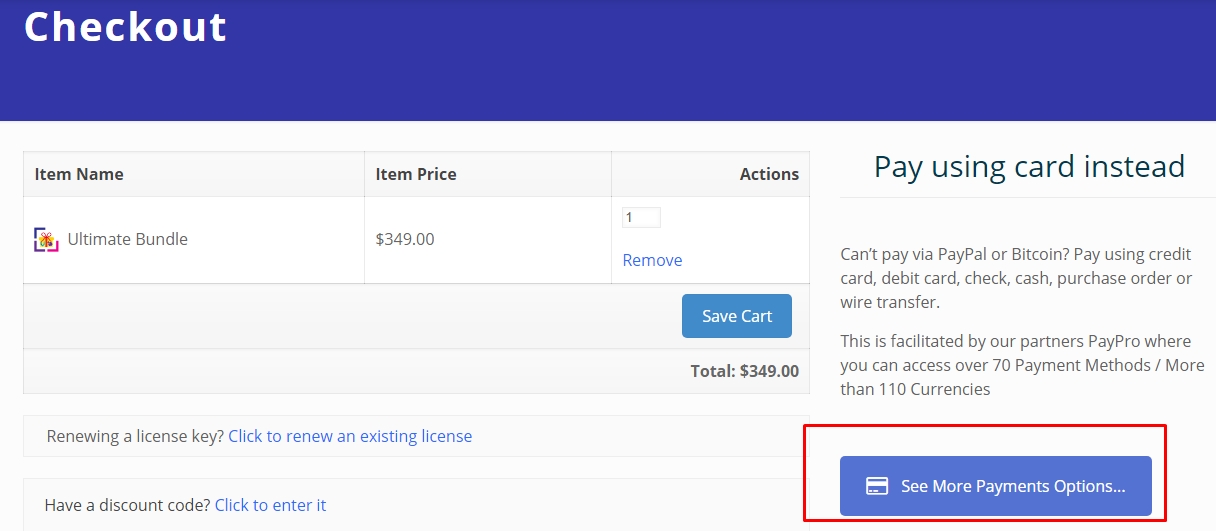Click the Pay using card instead heading

pyautogui.click(x=1029, y=166)
